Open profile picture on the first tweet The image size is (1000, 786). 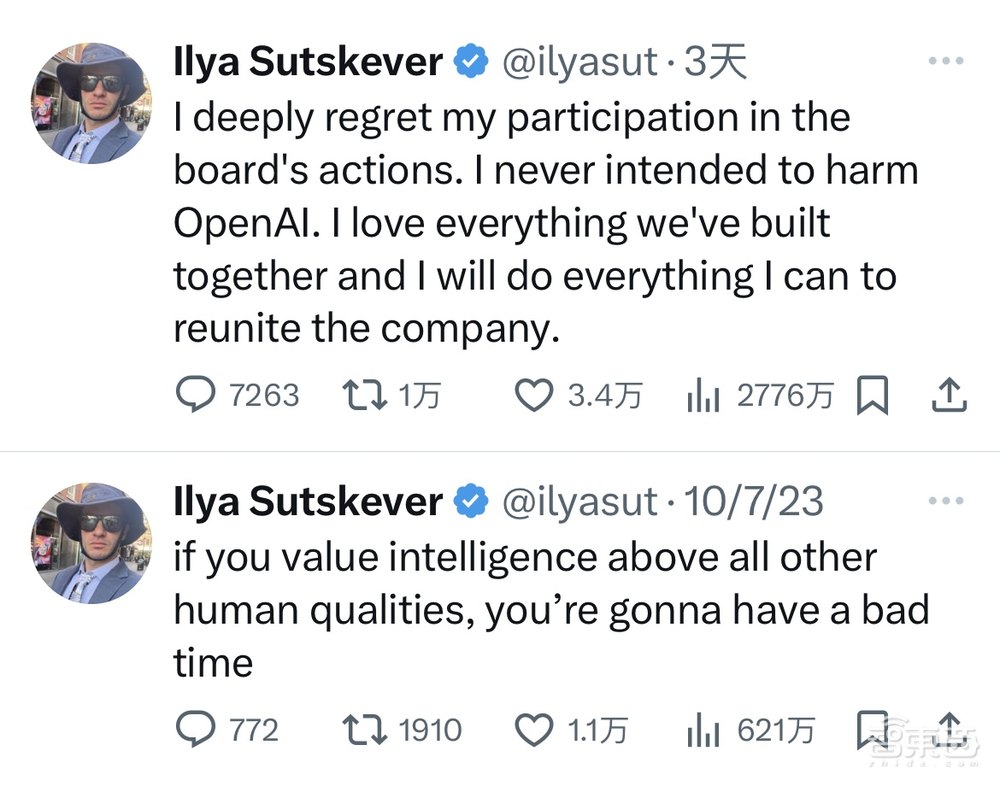(x=88, y=102)
